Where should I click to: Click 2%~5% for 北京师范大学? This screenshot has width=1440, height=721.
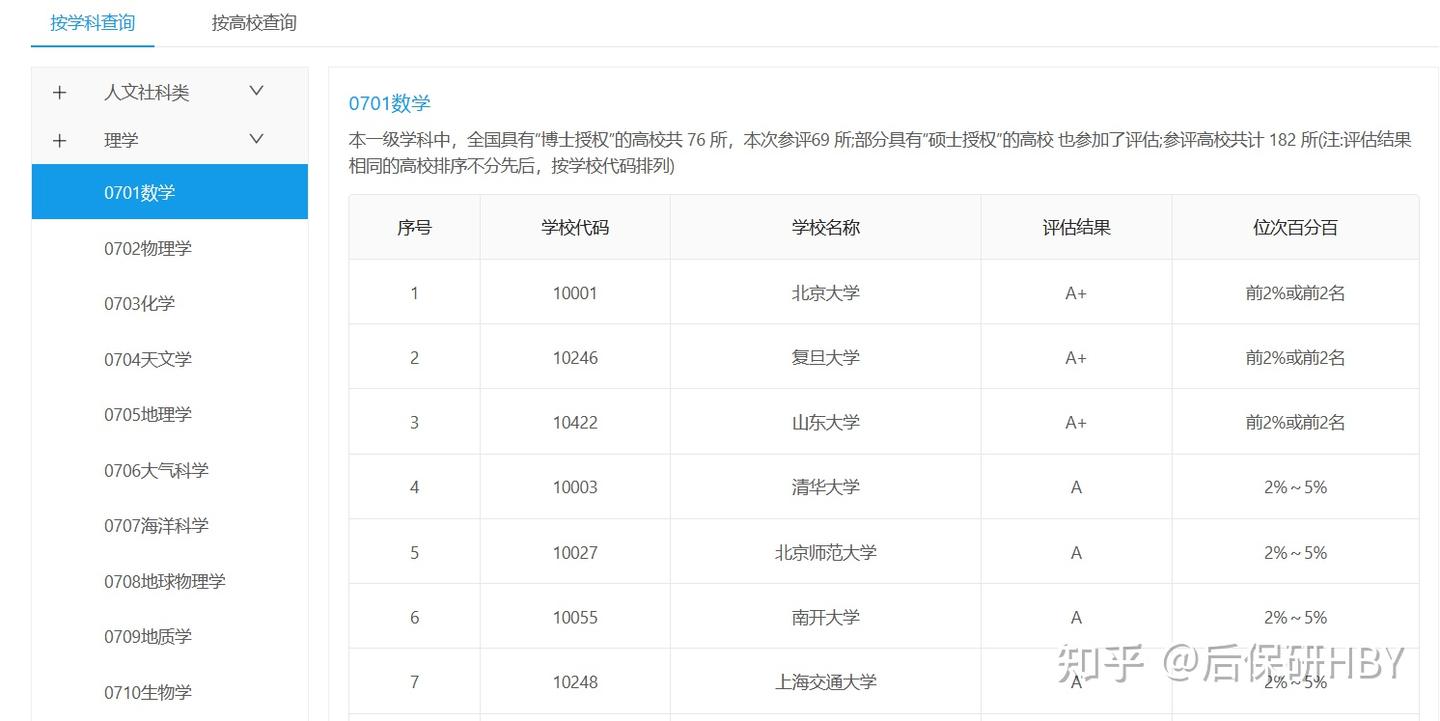[1295, 552]
